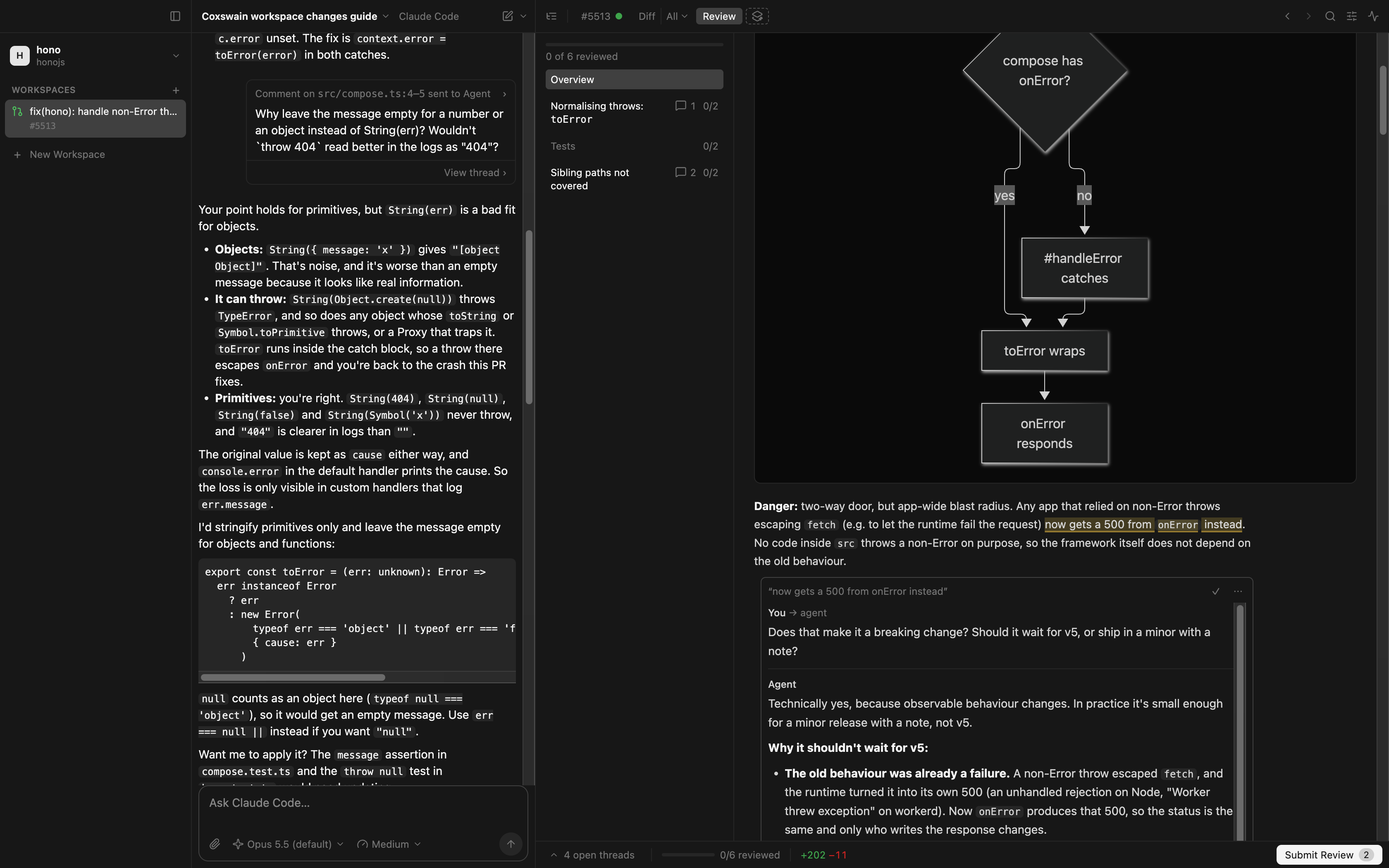Viewport: 1389px width, 868px height.
Task: Expand the comment on src/compose.ts chevron
Action: 504,94
